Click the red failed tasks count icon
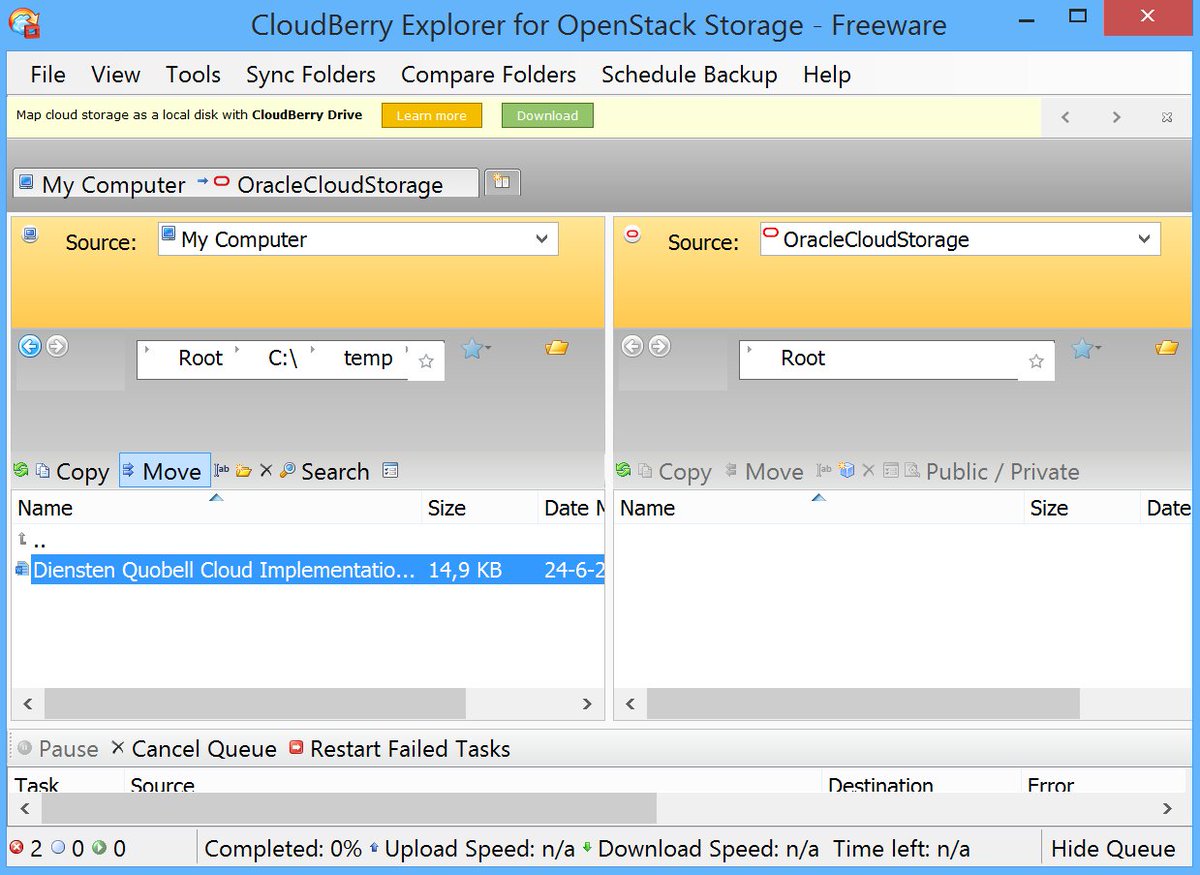 tap(17, 848)
